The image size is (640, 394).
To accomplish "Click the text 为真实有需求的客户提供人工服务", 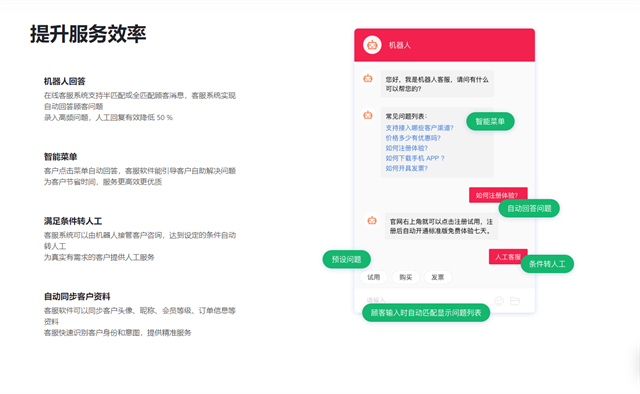I will coord(99,257).
